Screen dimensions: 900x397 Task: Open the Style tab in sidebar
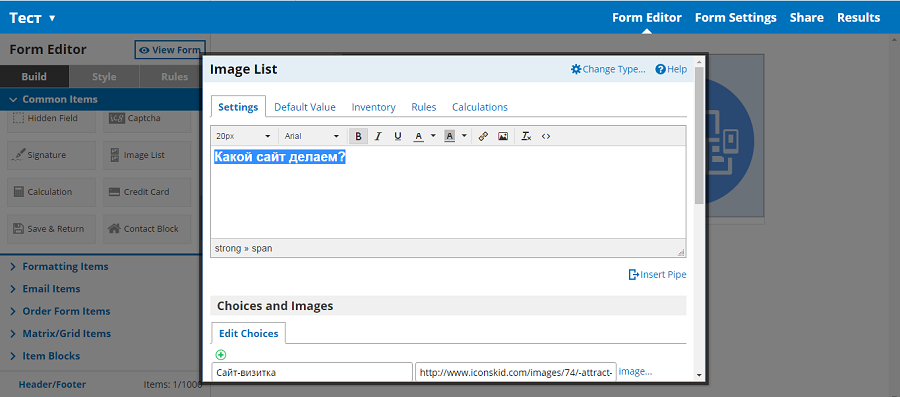[104, 76]
